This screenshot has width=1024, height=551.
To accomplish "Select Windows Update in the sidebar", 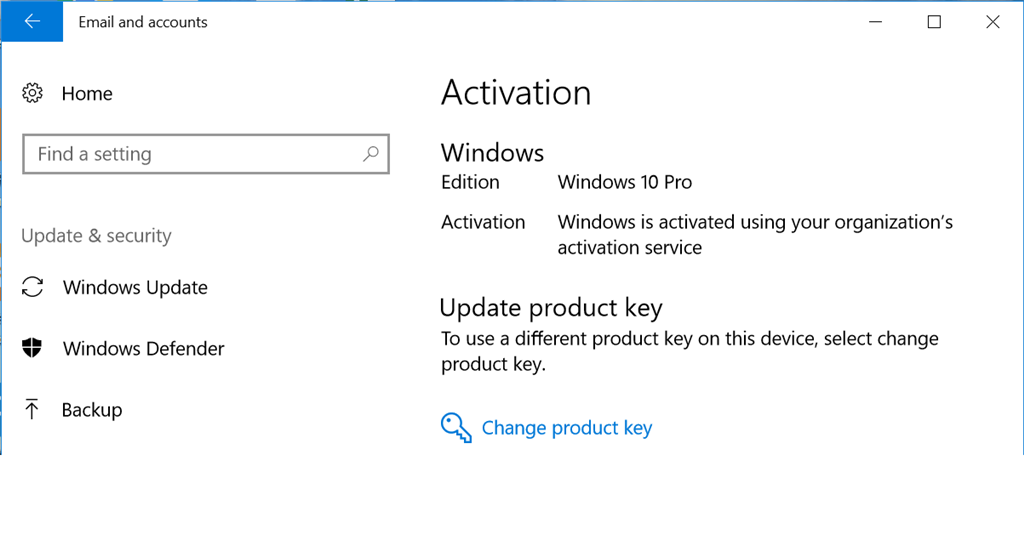I will point(135,287).
